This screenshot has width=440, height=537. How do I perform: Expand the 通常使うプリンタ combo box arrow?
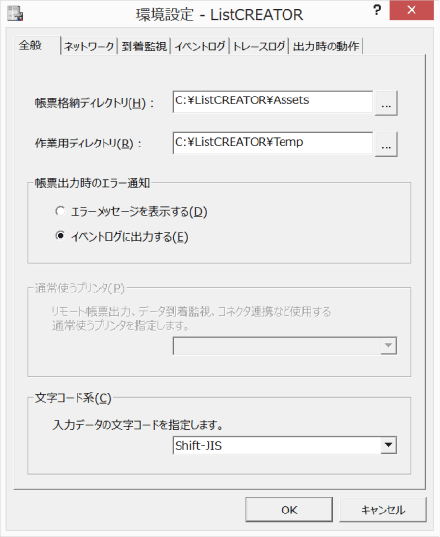pyautogui.click(x=388, y=346)
